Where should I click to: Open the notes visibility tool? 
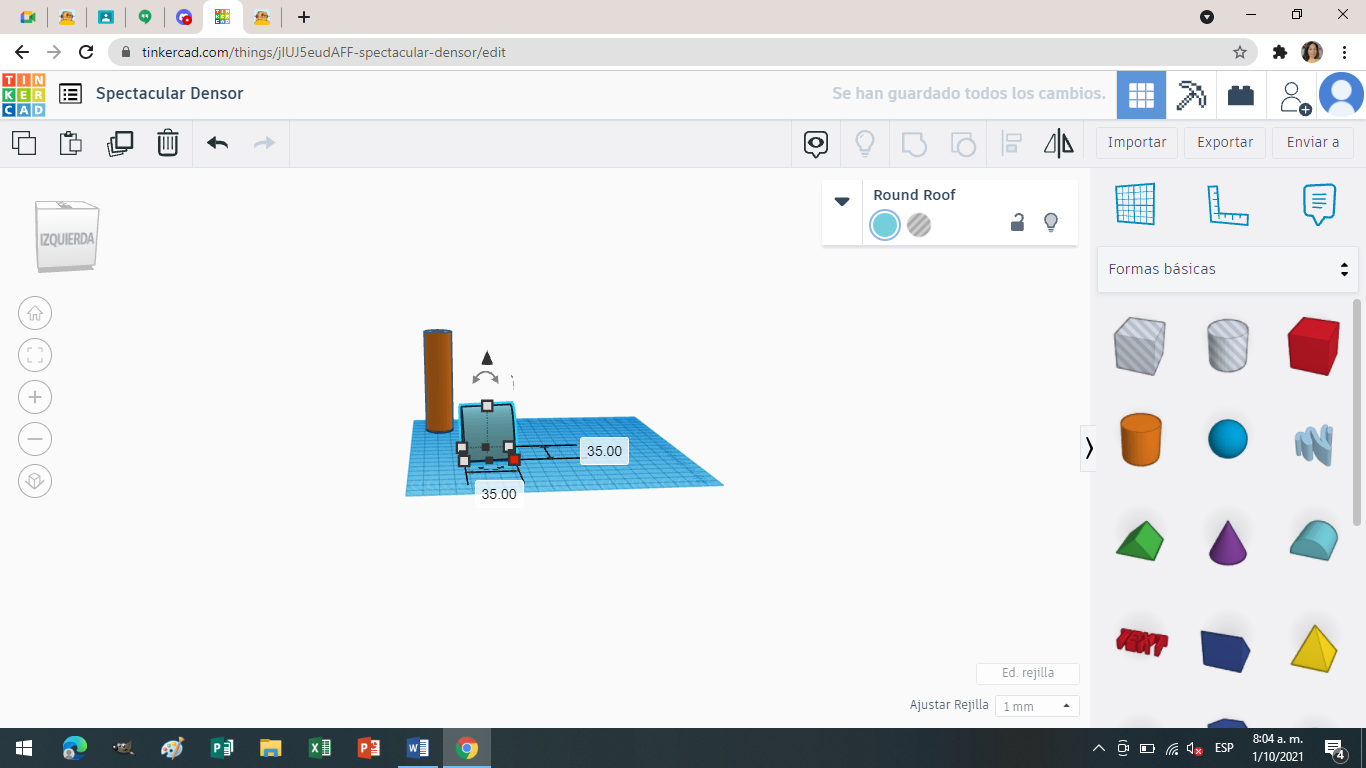click(x=816, y=143)
